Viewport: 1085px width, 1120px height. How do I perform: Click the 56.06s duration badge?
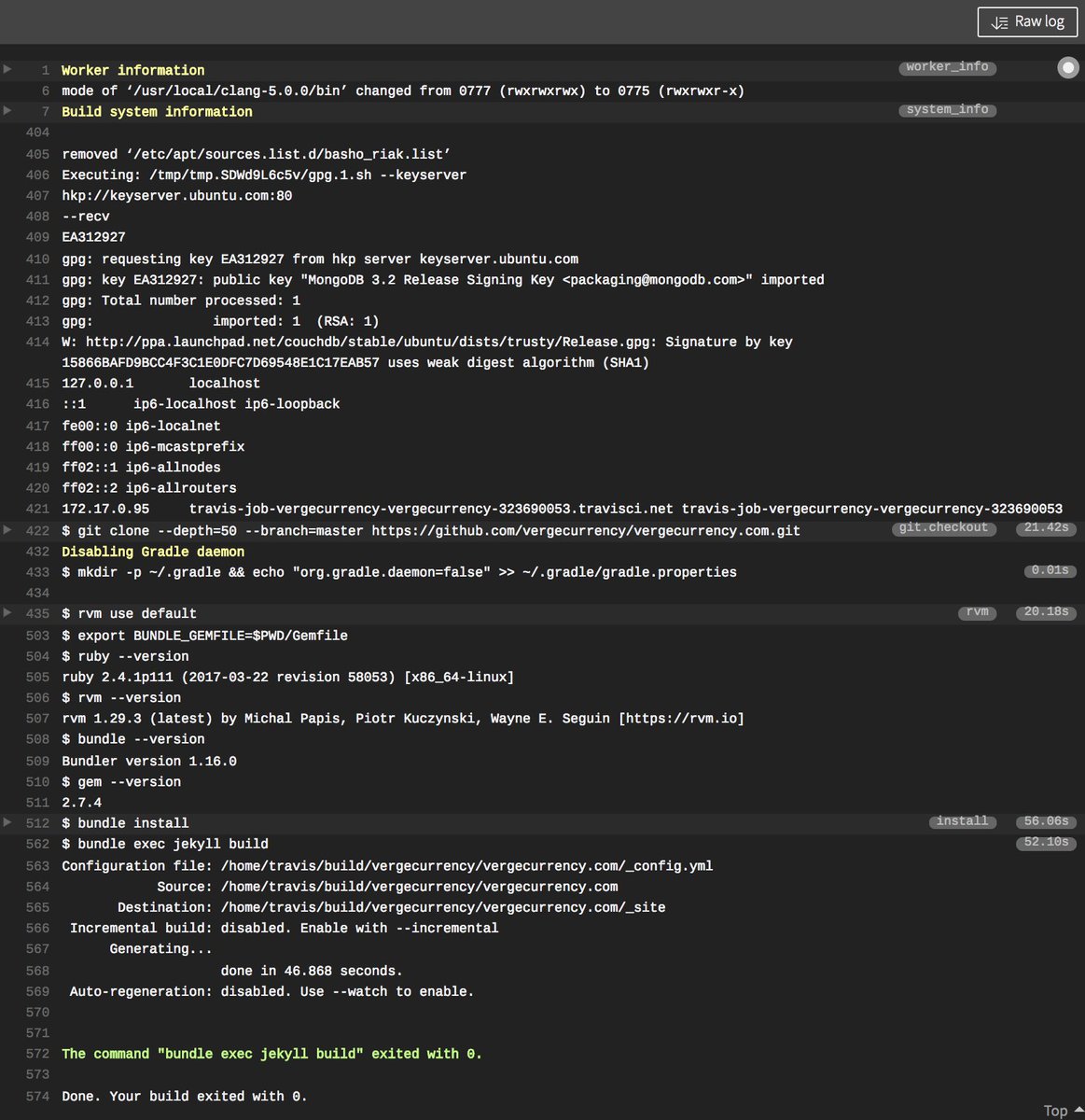click(1046, 821)
